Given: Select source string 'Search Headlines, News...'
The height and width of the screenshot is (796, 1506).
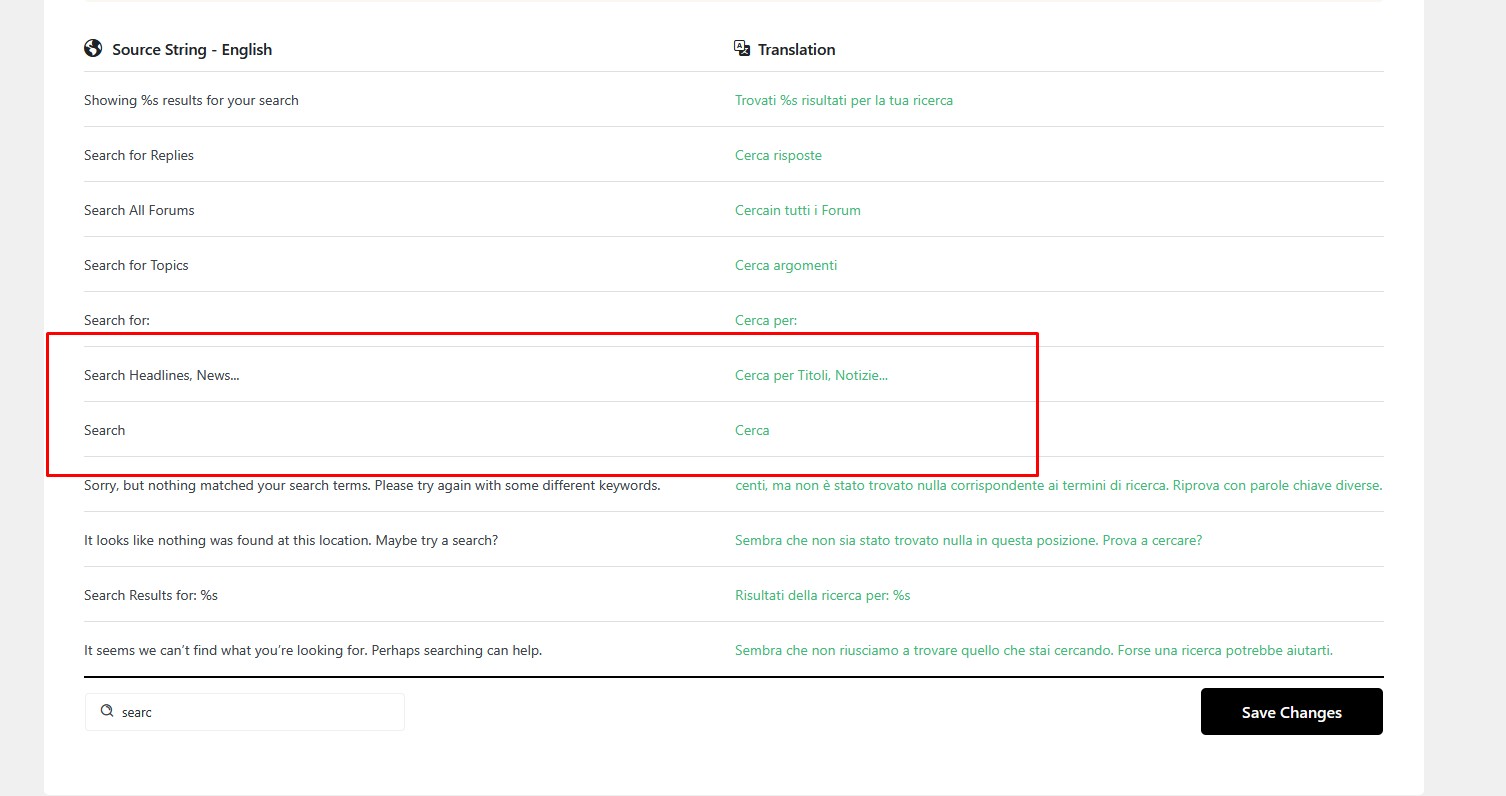Looking at the screenshot, I should tap(162, 375).
